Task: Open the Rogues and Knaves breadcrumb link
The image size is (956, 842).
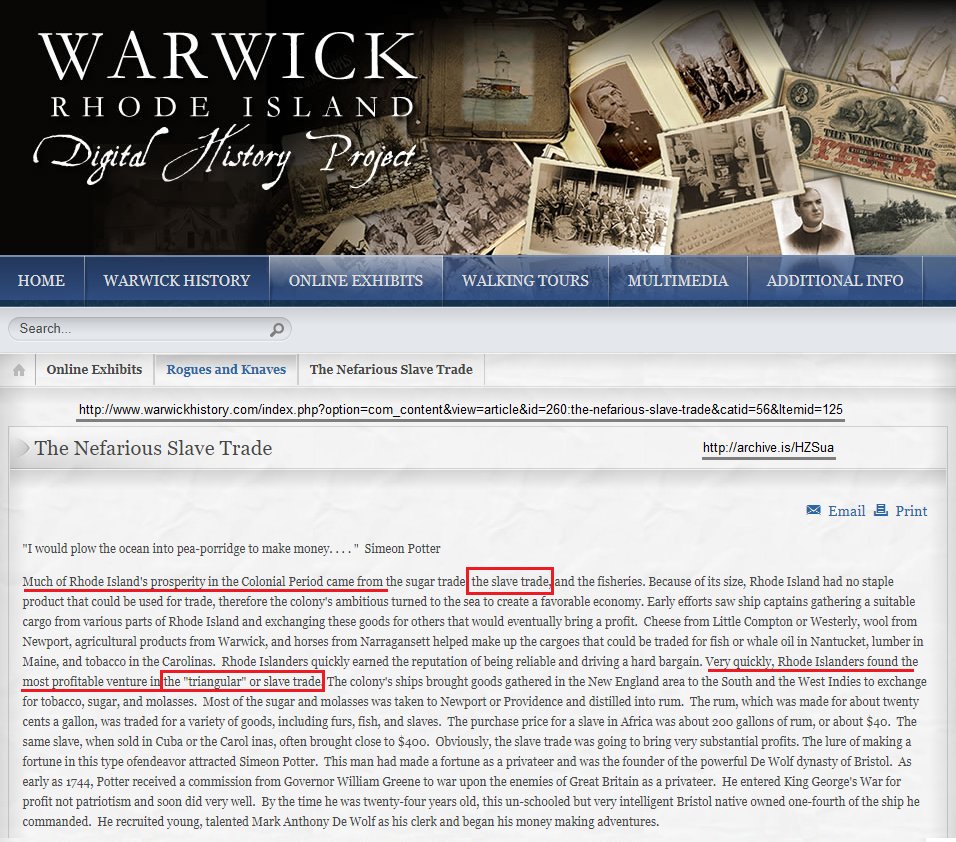Action: click(226, 370)
